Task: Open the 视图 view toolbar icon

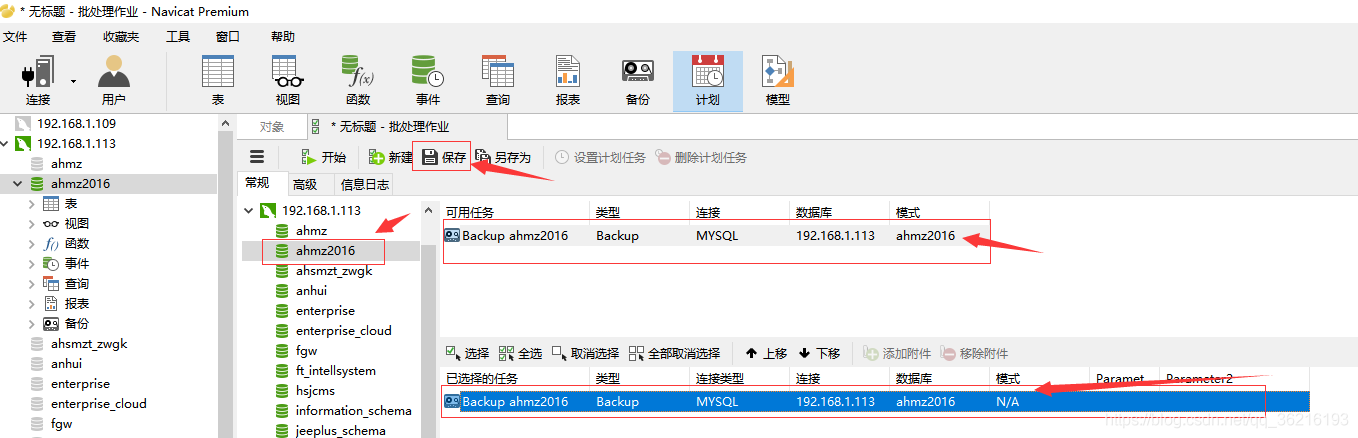Action: click(288, 80)
